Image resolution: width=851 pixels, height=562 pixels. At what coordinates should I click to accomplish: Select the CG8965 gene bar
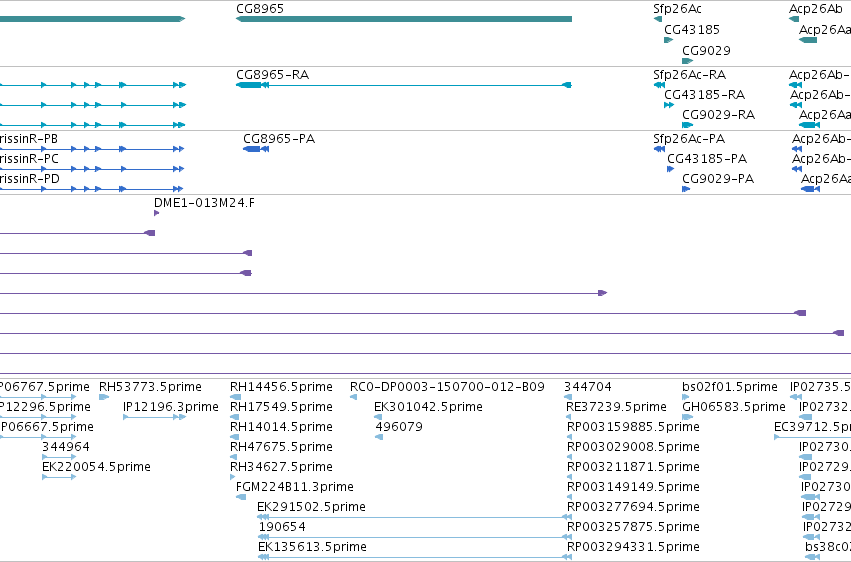click(x=404, y=19)
